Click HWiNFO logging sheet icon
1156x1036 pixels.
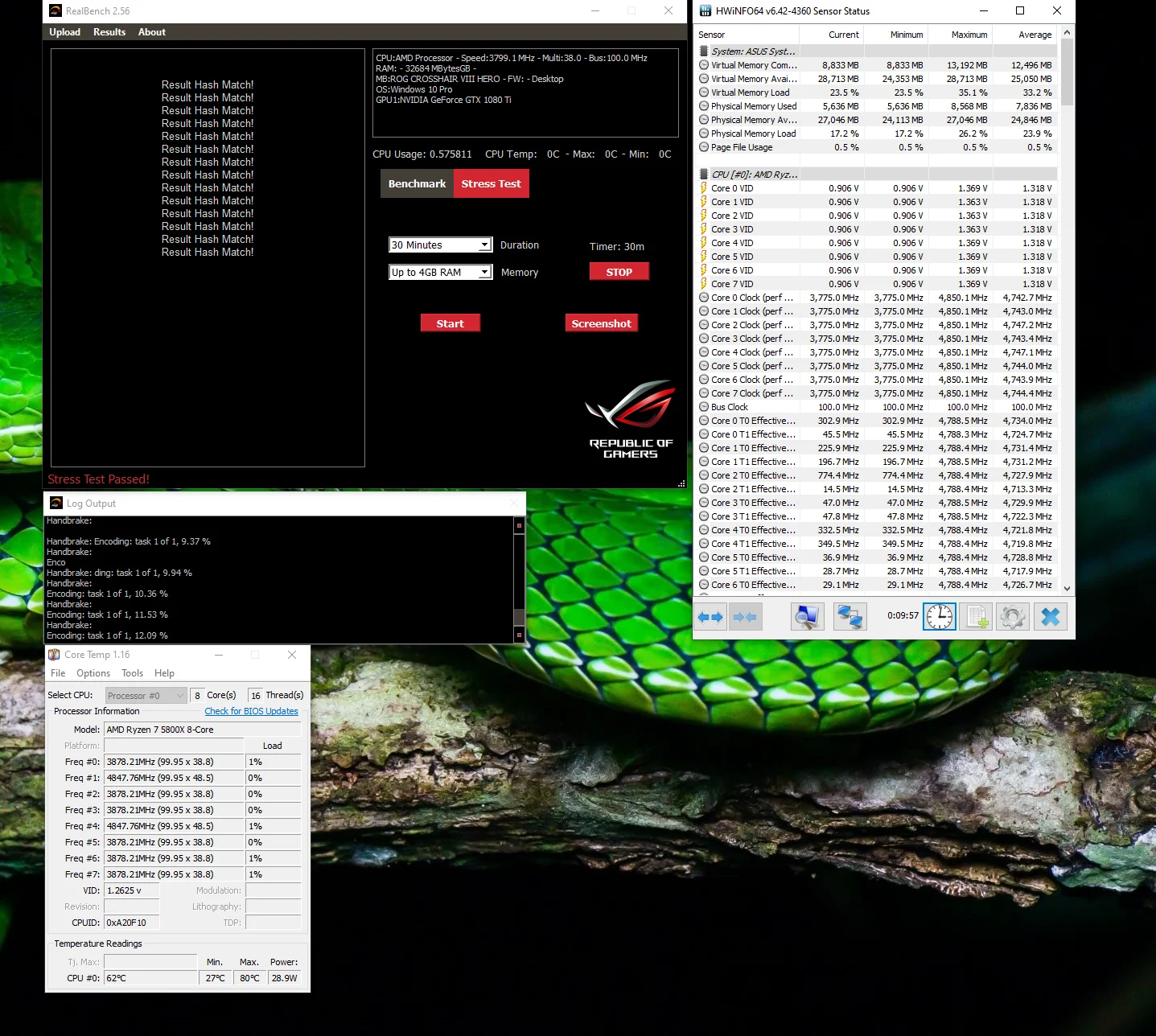pos(977,617)
